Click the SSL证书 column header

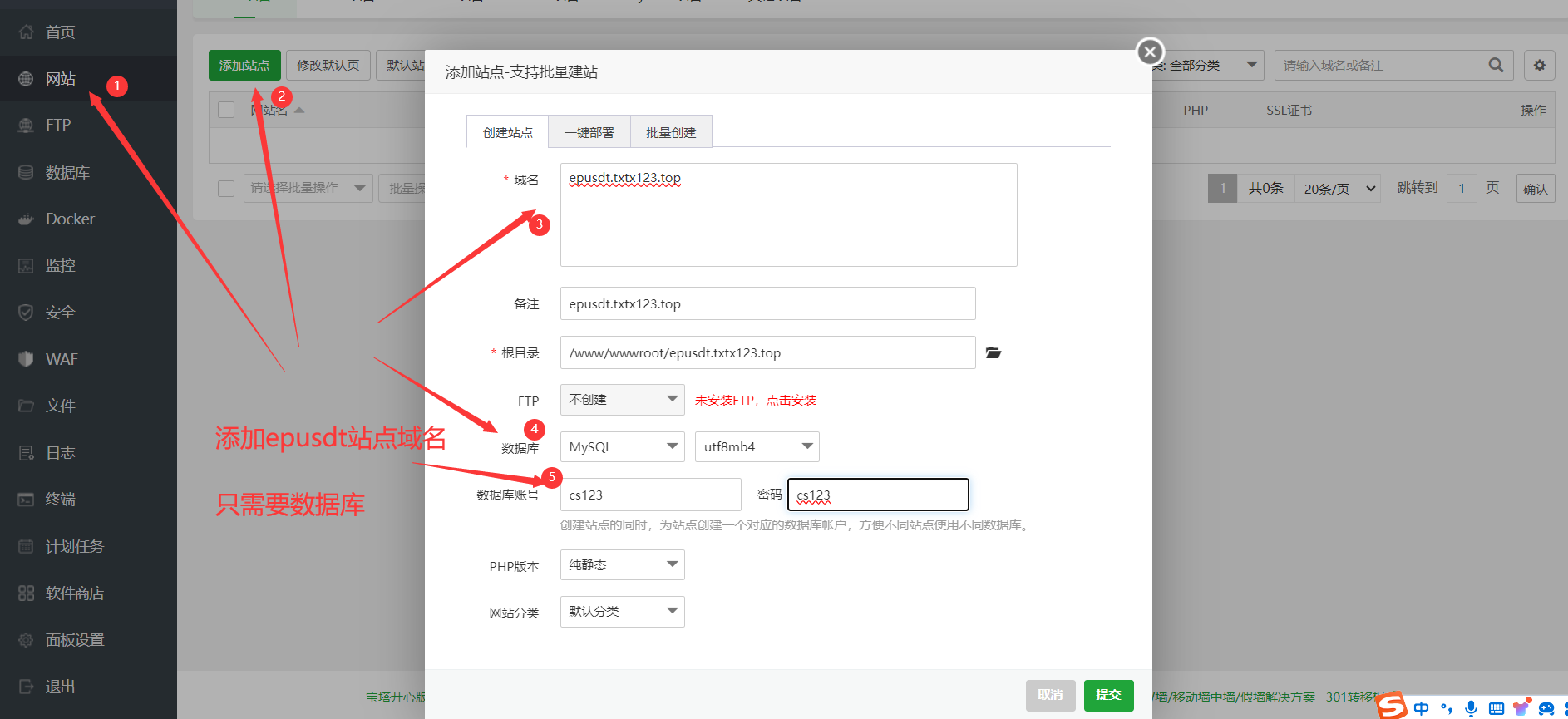click(x=1289, y=110)
